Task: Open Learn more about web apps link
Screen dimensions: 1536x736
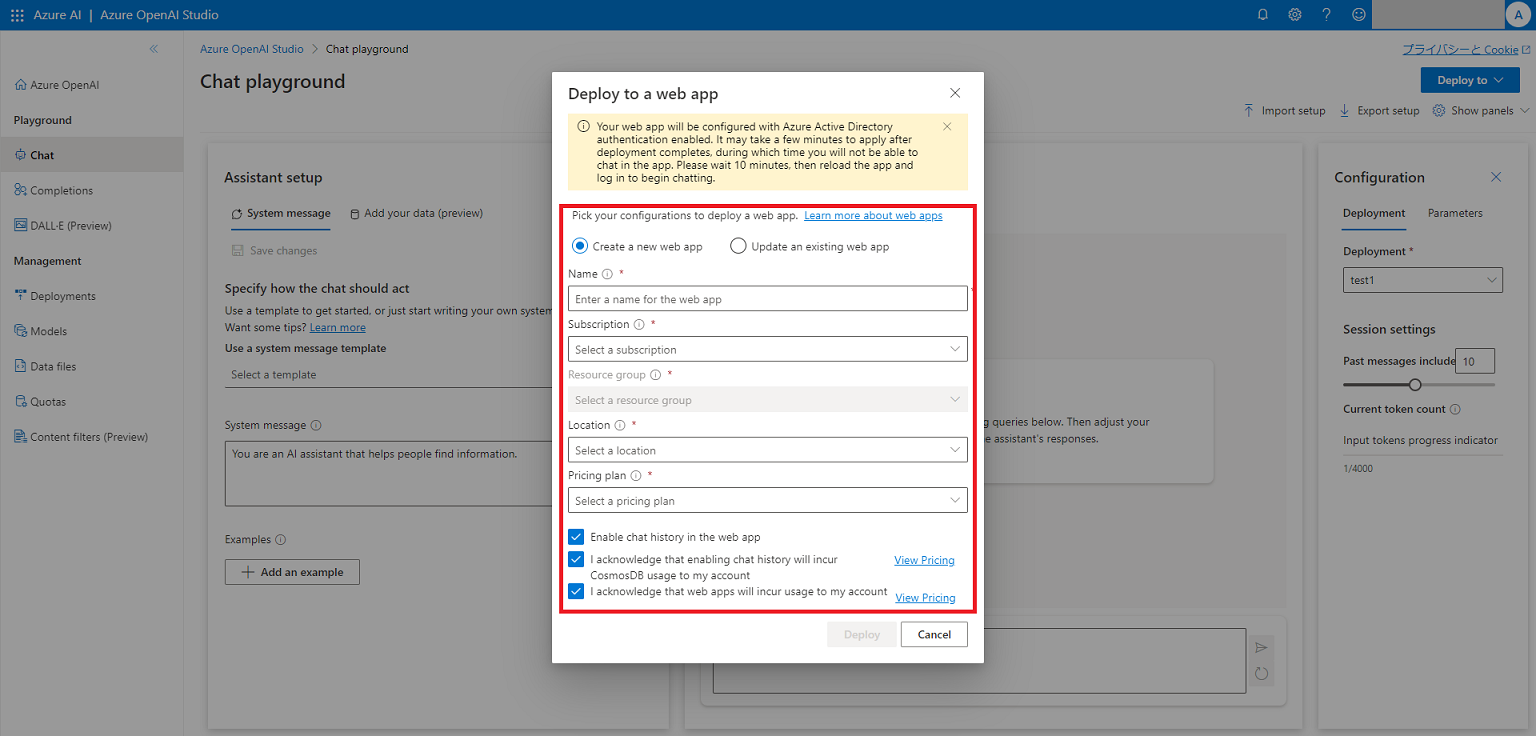Action: pyautogui.click(x=873, y=216)
